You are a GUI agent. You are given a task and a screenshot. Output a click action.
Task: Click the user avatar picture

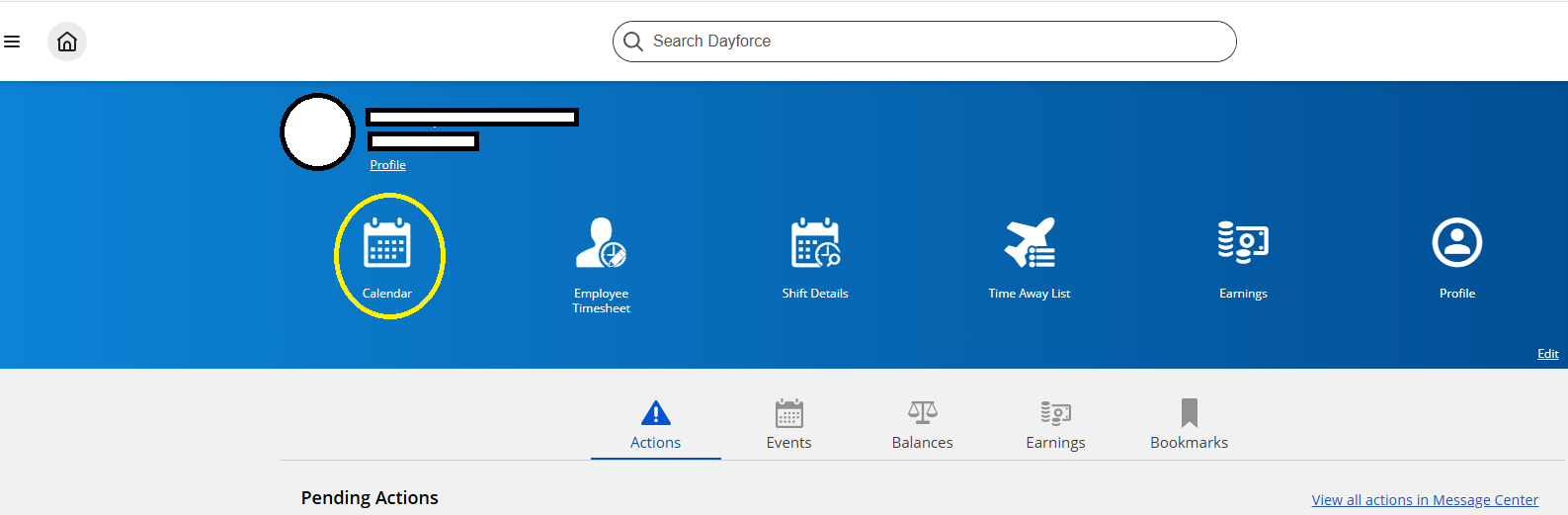click(x=317, y=132)
